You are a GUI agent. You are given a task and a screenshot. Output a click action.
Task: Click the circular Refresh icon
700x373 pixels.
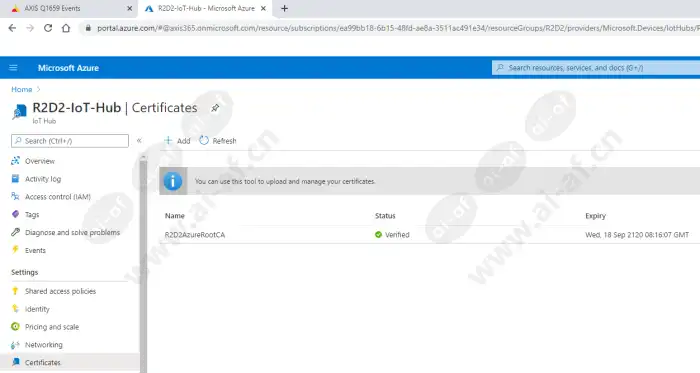pyautogui.click(x=204, y=141)
